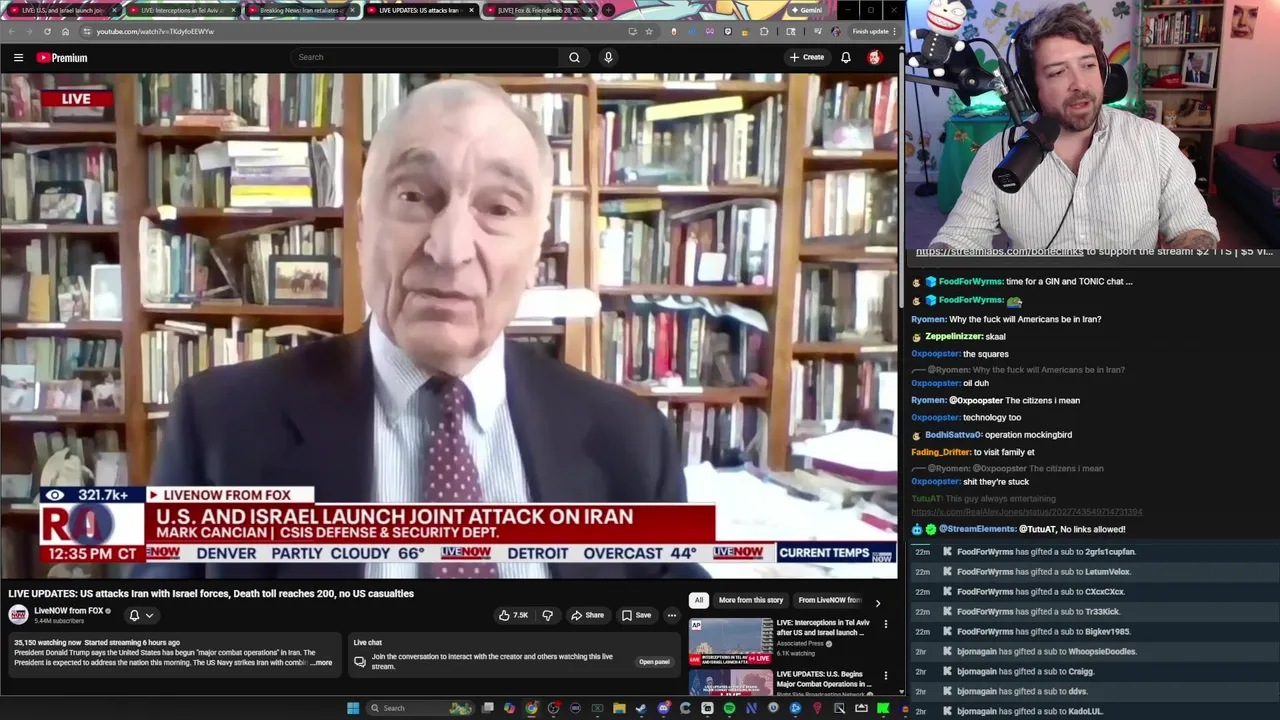Open Discord from the taskbar
The height and width of the screenshot is (720, 1280).
(x=664, y=708)
